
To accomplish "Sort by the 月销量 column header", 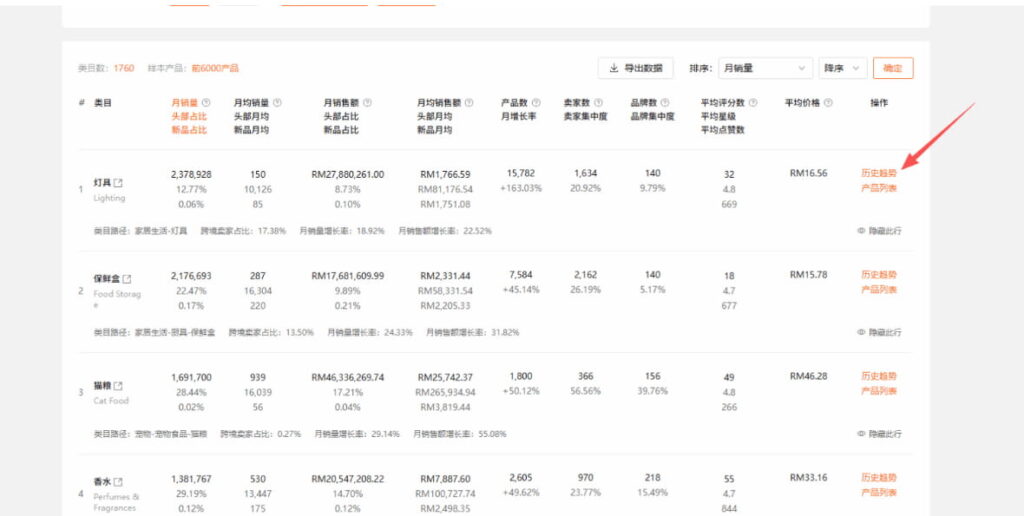I will click(x=185, y=103).
